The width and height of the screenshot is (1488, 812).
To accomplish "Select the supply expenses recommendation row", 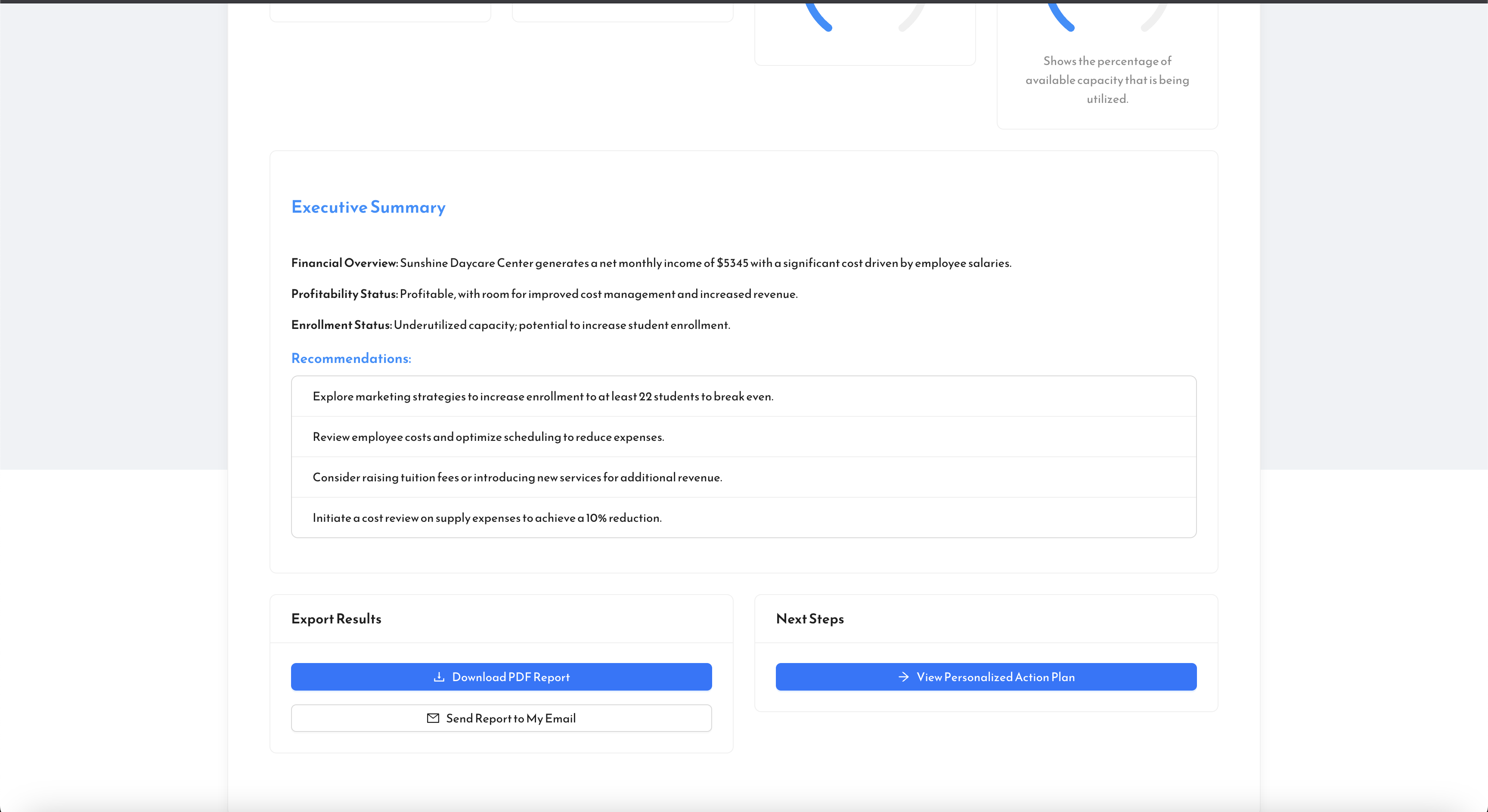I will (x=487, y=518).
